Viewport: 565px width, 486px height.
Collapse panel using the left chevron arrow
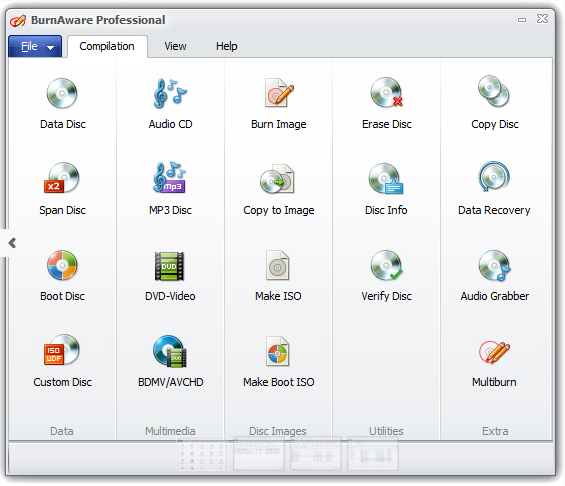tap(12, 243)
